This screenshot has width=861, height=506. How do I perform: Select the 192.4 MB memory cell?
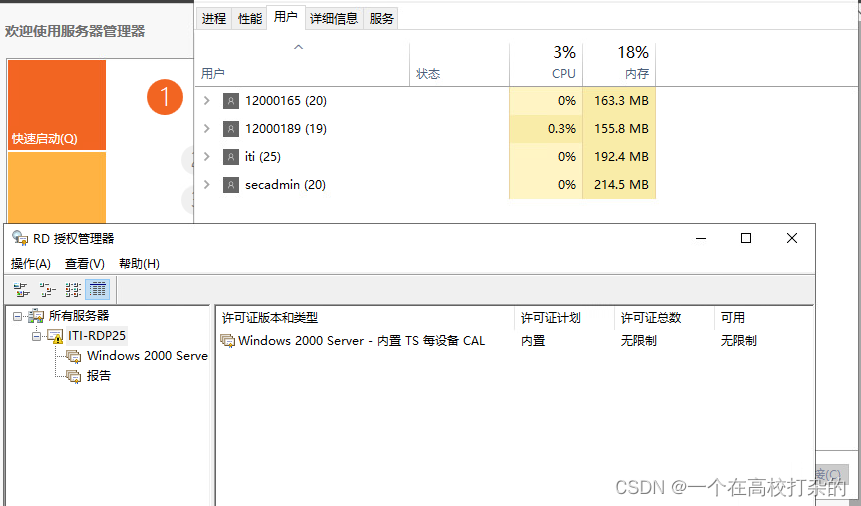click(619, 157)
